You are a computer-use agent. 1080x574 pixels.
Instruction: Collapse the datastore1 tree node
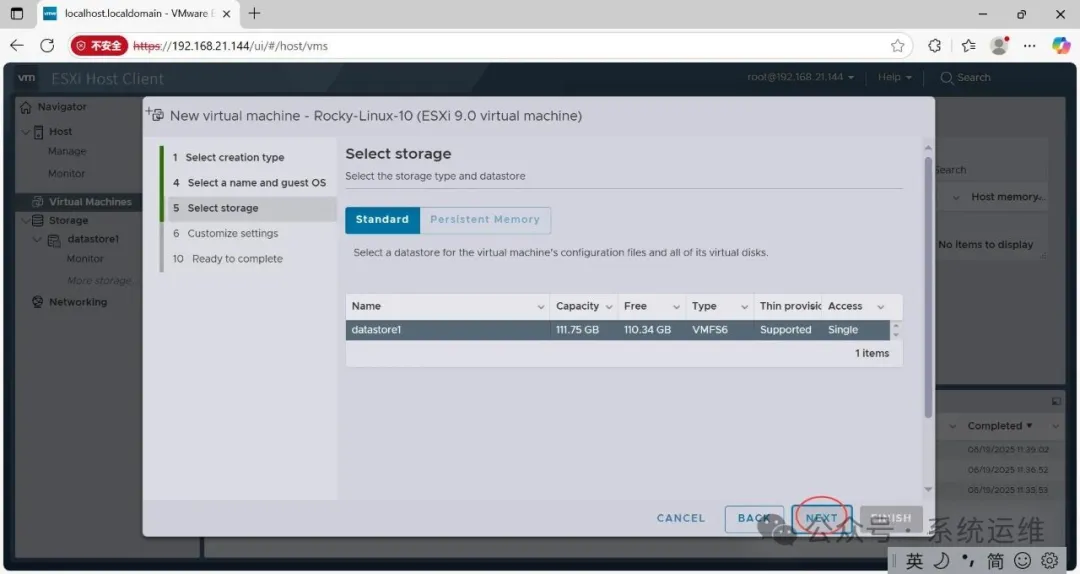[x=37, y=239]
